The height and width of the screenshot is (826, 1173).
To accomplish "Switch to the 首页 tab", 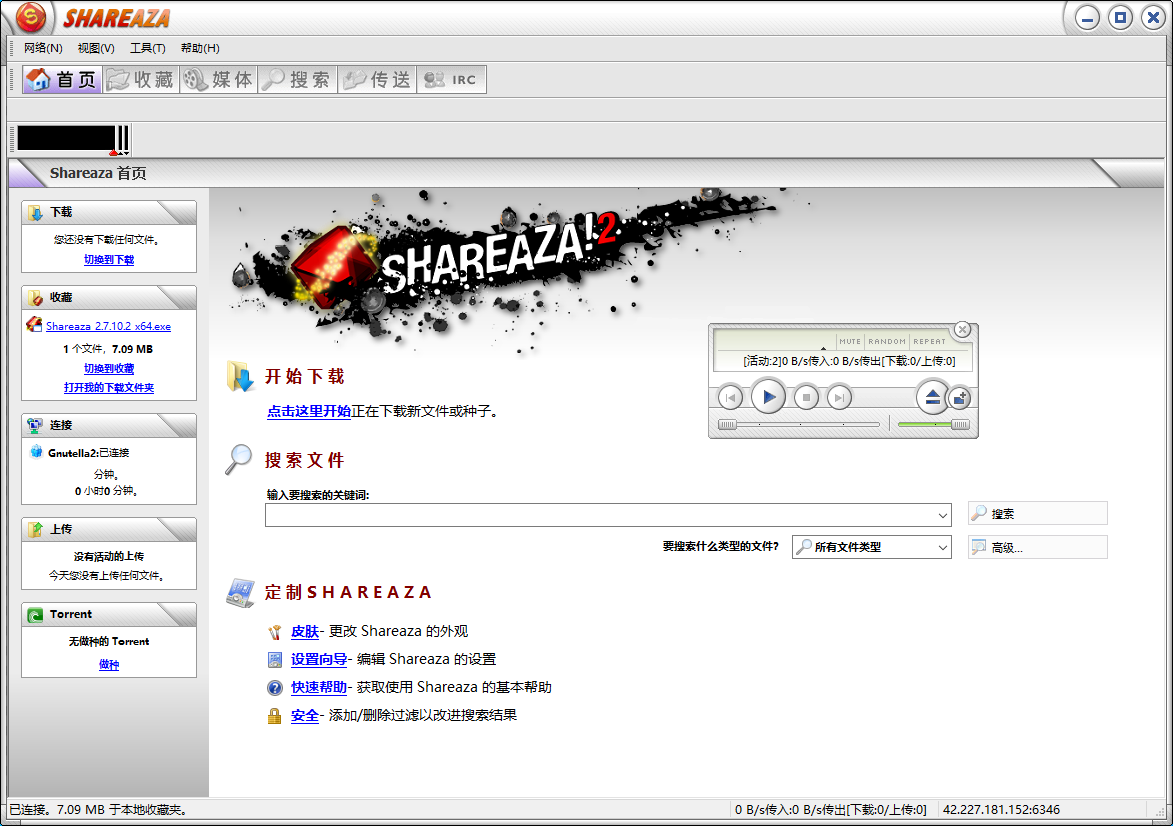I will pos(62,79).
